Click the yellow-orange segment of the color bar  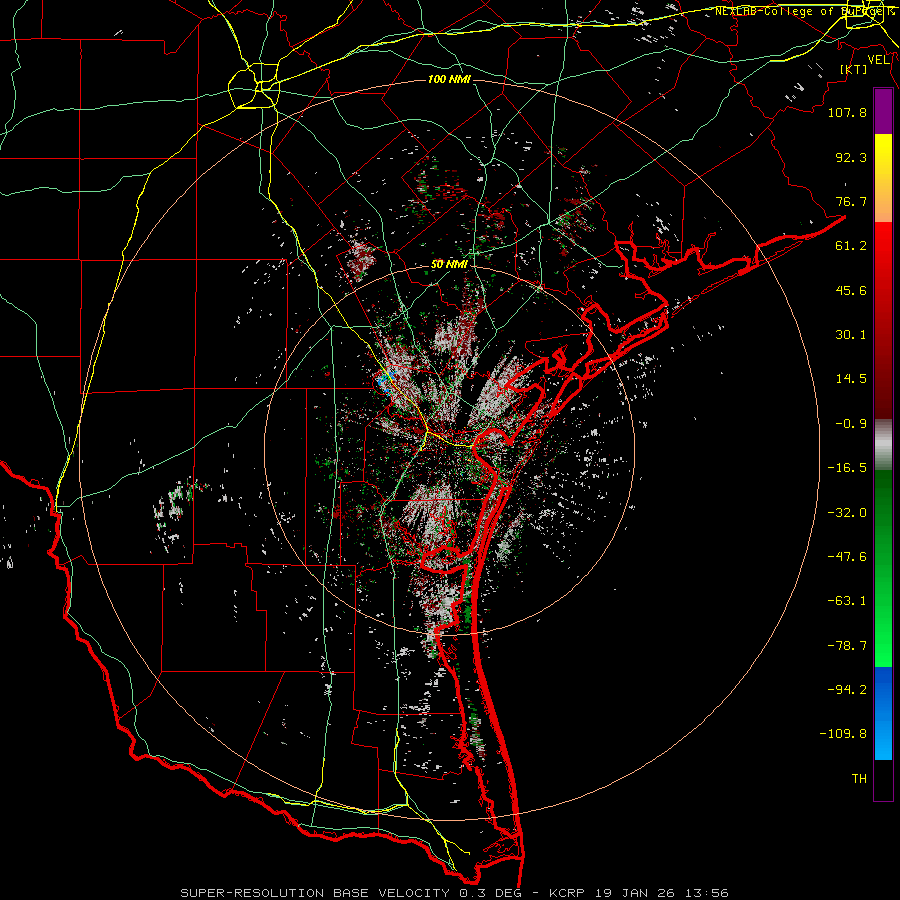tap(883, 178)
